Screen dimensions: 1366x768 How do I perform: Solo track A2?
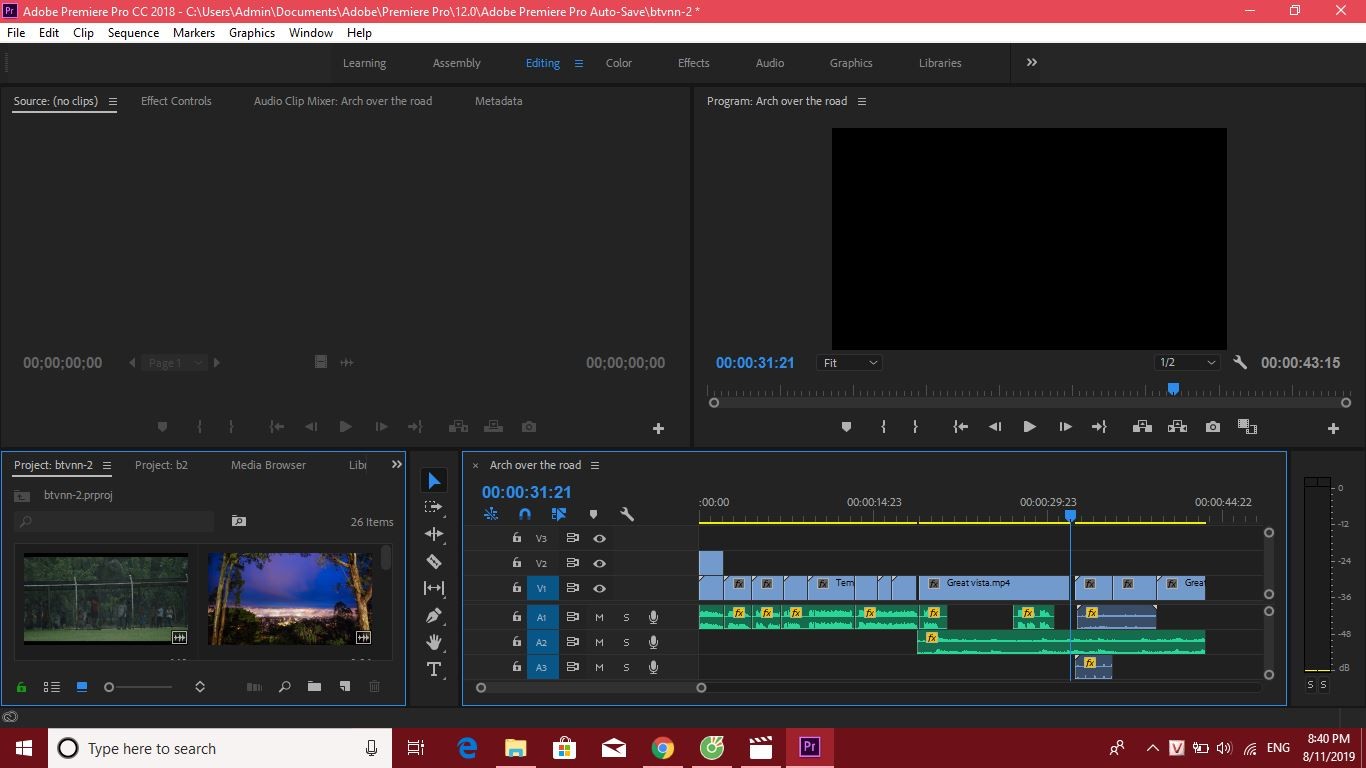[626, 642]
